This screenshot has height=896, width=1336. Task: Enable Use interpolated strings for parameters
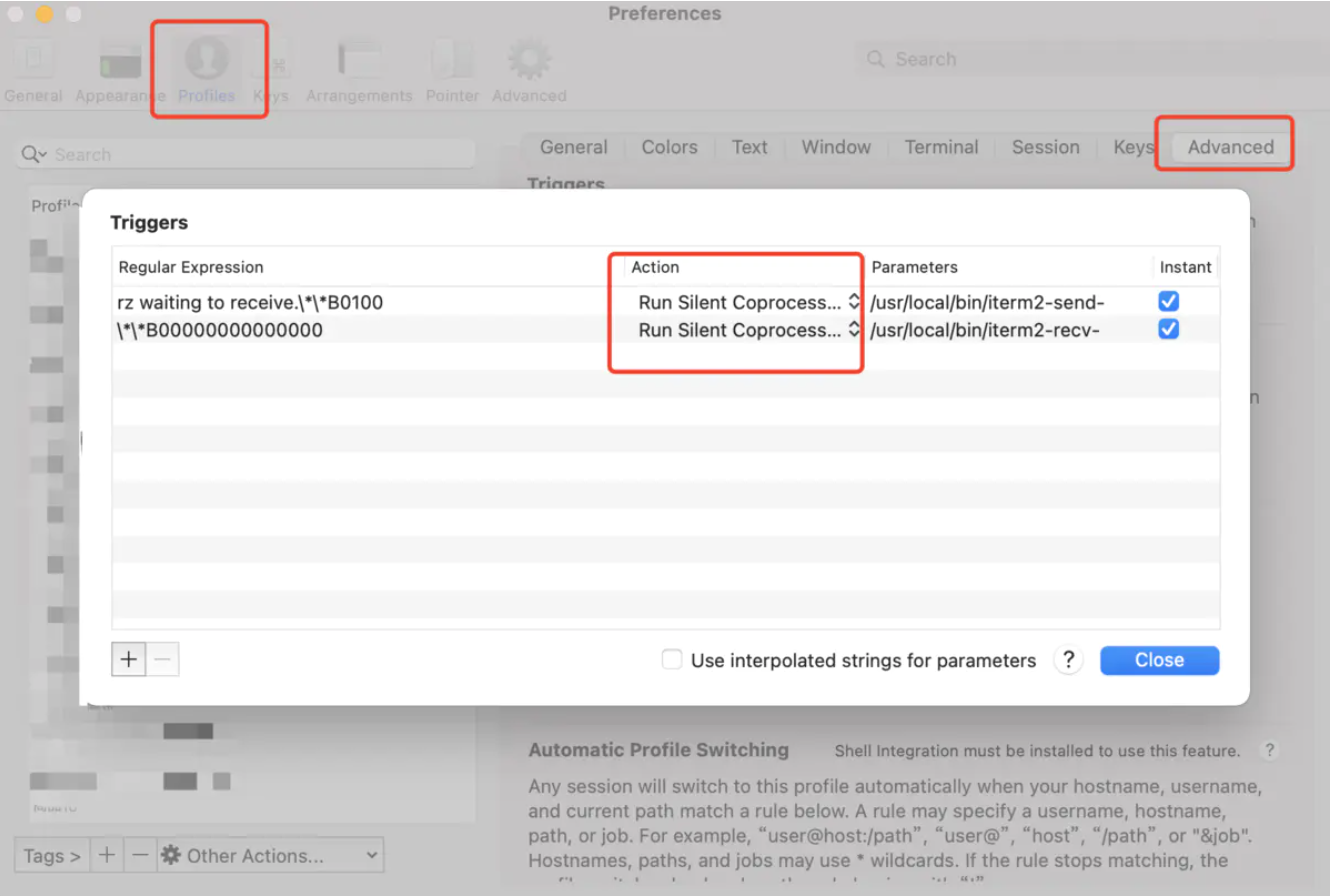coord(673,660)
